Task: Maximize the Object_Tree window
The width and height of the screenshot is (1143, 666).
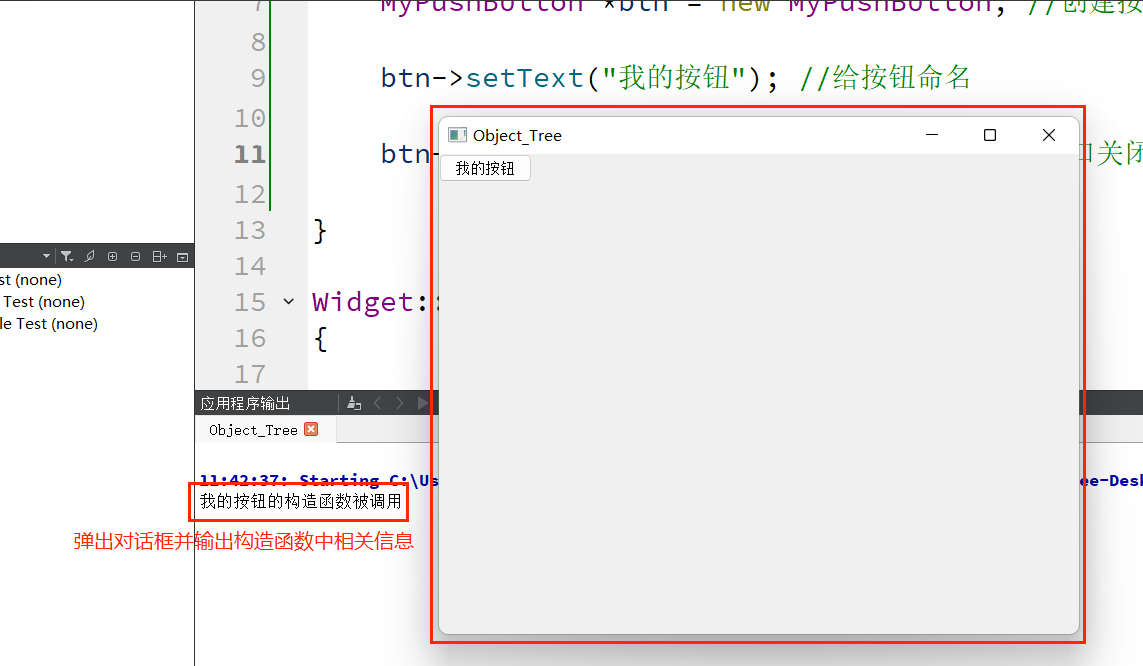Action: (x=990, y=135)
